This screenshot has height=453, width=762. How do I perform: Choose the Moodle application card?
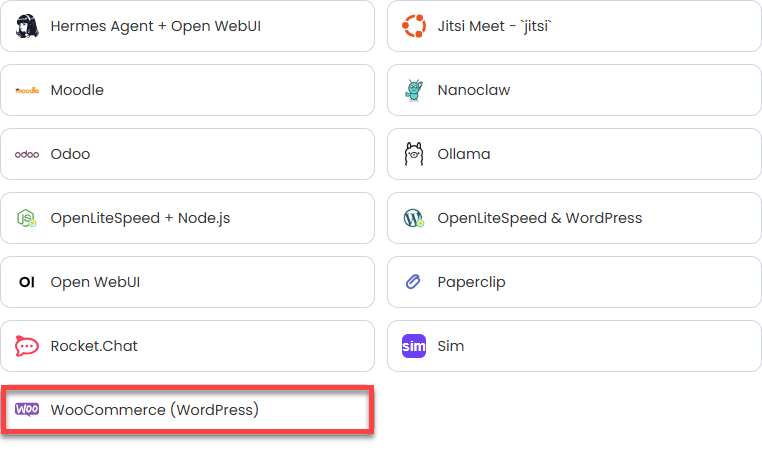(188, 90)
